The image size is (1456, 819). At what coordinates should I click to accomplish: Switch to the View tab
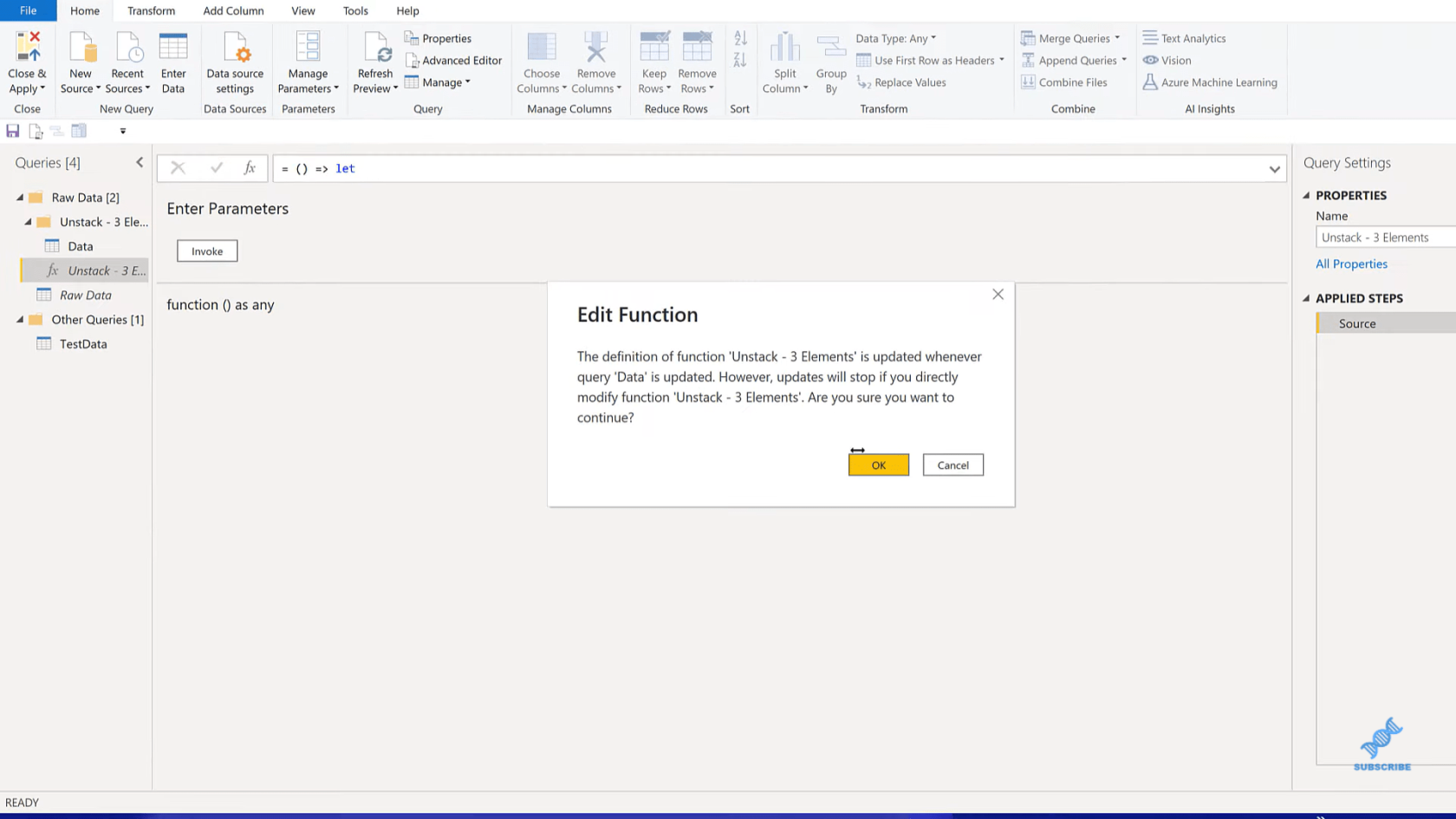(x=303, y=10)
